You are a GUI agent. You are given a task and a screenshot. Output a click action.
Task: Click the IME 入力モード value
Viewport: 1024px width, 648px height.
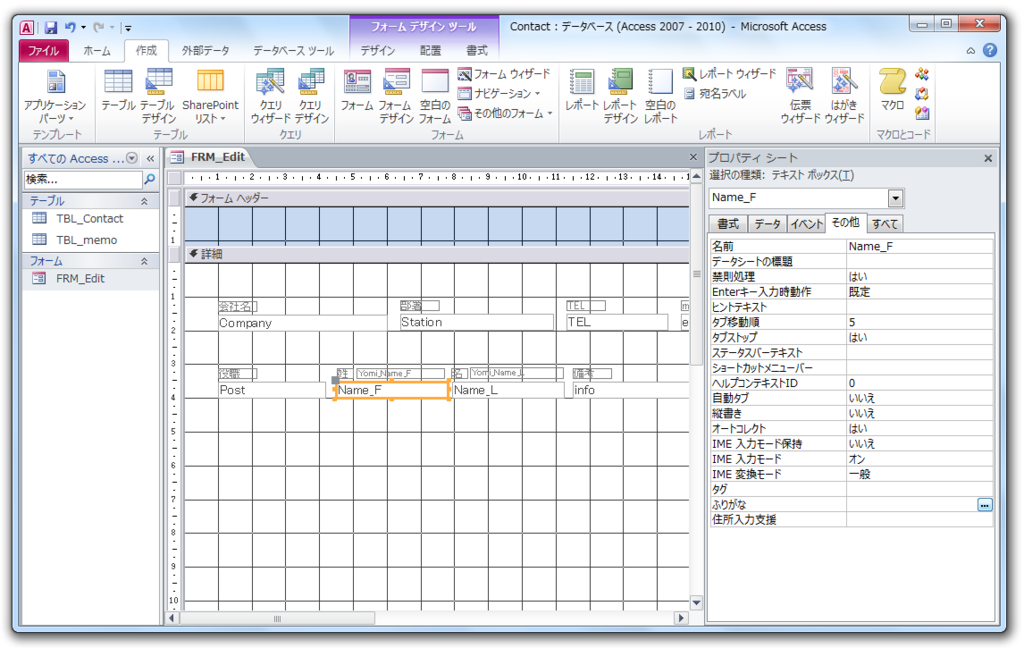click(920, 459)
